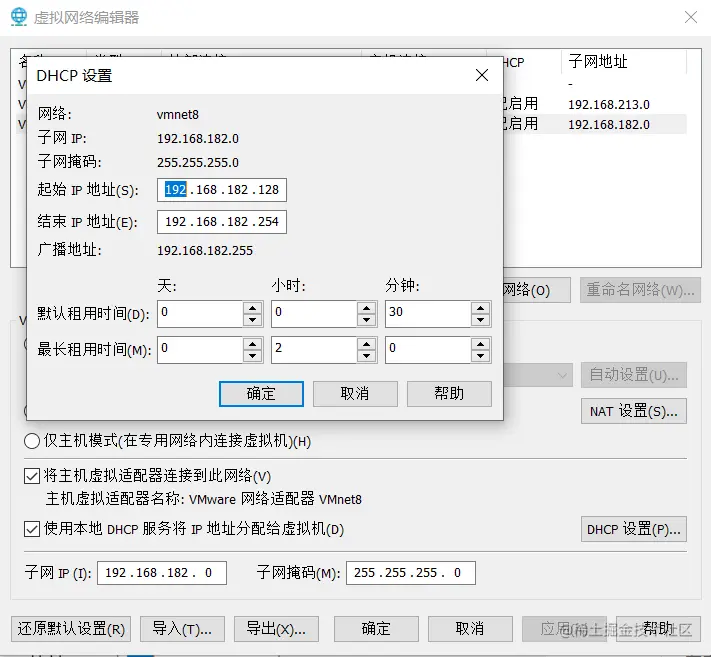Open NAT 设置(S)... button
Image resolution: width=711 pixels, height=657 pixels.
point(633,411)
